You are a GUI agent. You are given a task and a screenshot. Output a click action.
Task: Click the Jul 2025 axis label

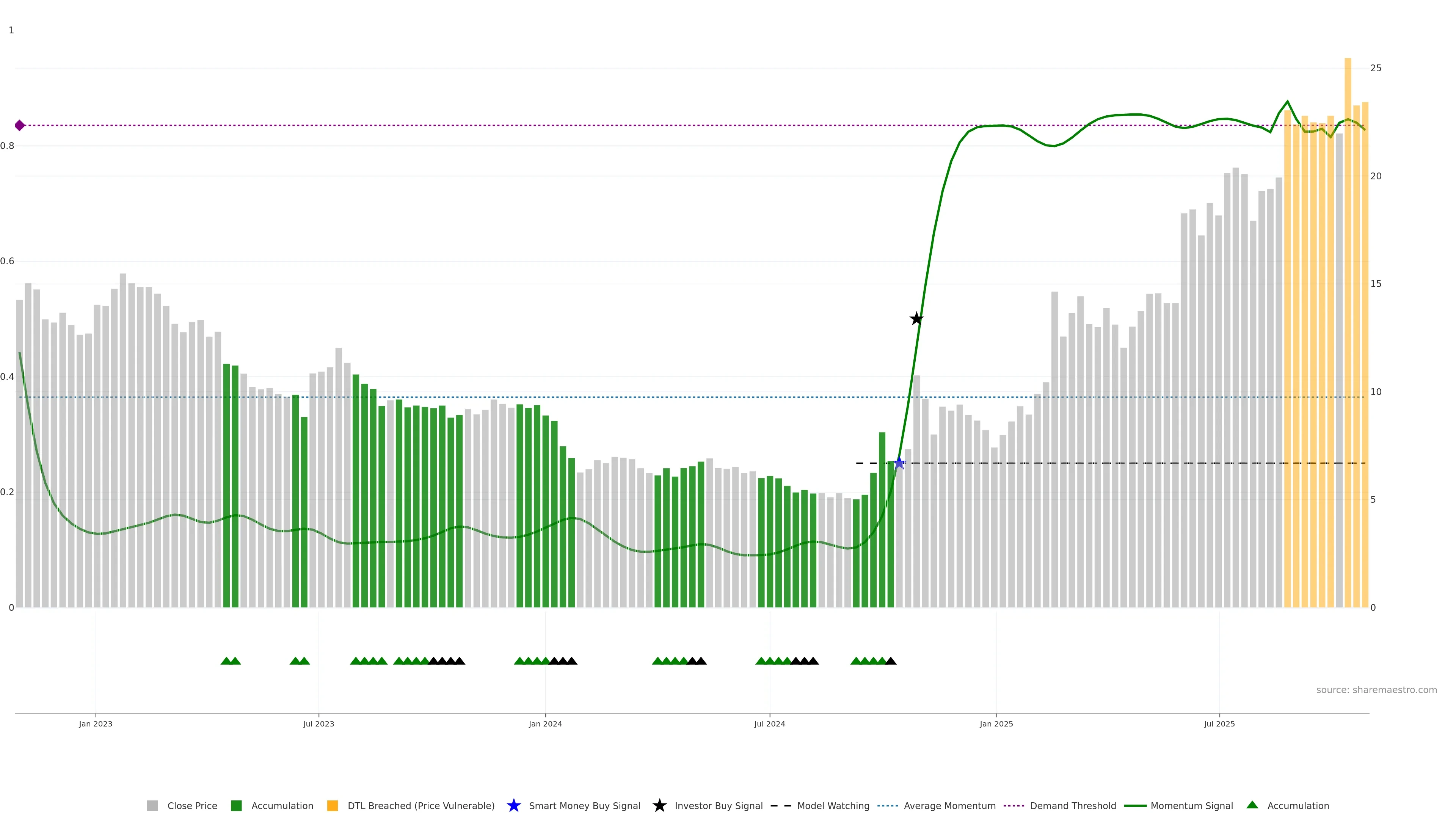[1219, 723]
